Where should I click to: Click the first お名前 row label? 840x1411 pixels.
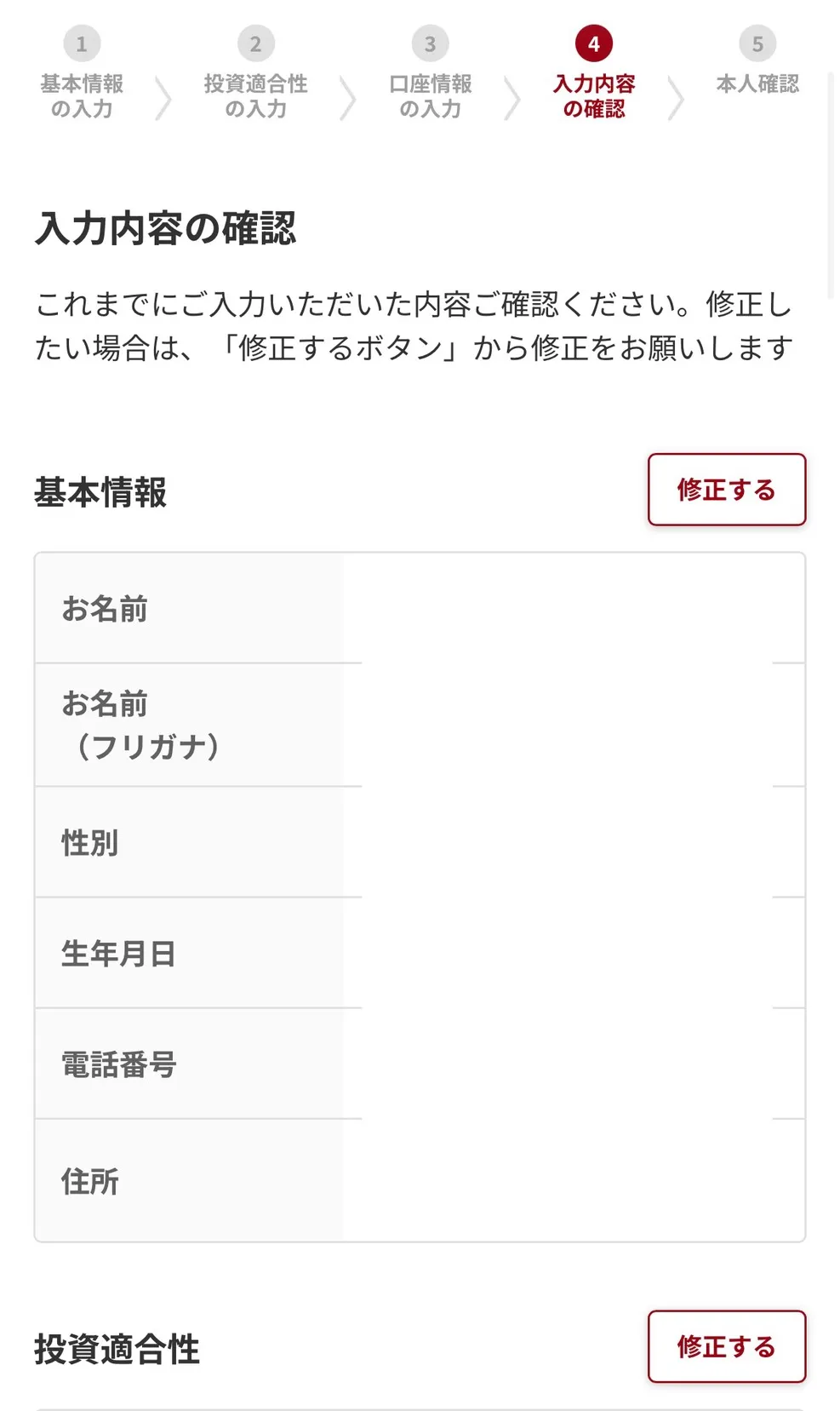[x=105, y=609]
